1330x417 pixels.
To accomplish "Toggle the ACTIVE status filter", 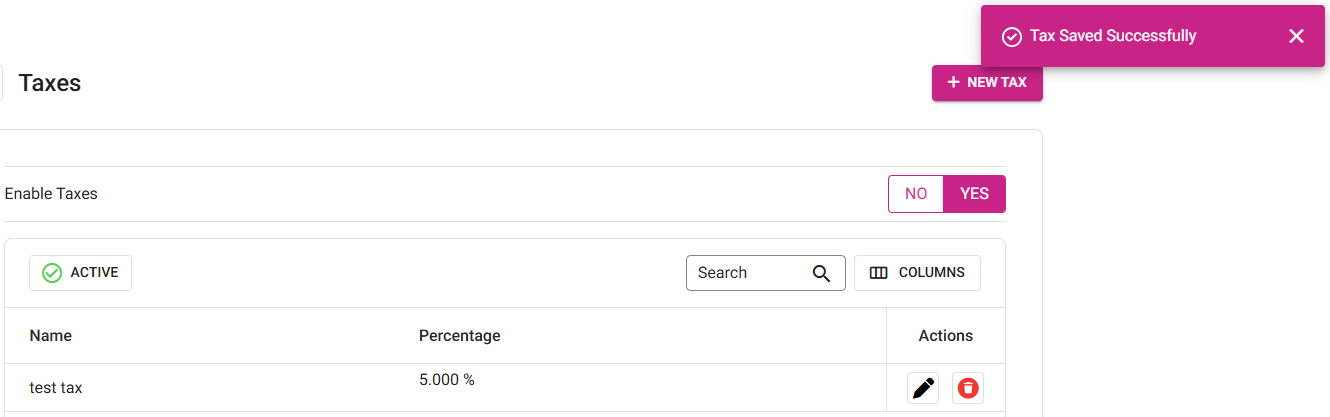I will coord(81,272).
